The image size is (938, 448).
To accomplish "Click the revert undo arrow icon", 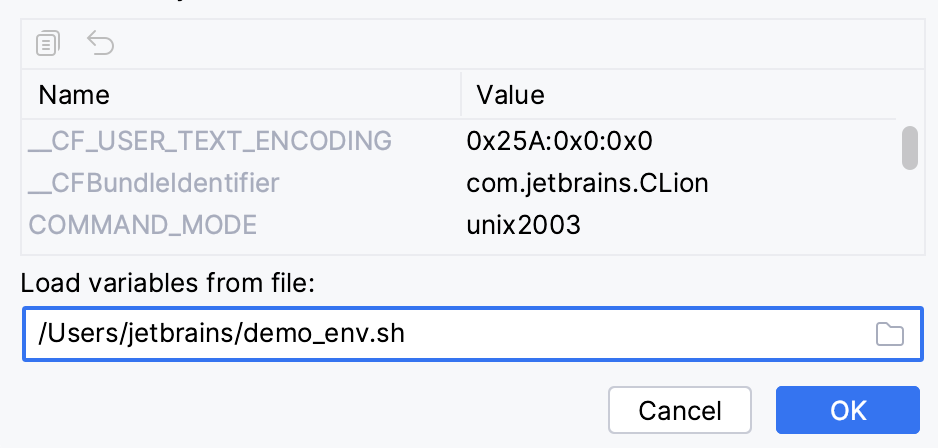I will click(101, 43).
